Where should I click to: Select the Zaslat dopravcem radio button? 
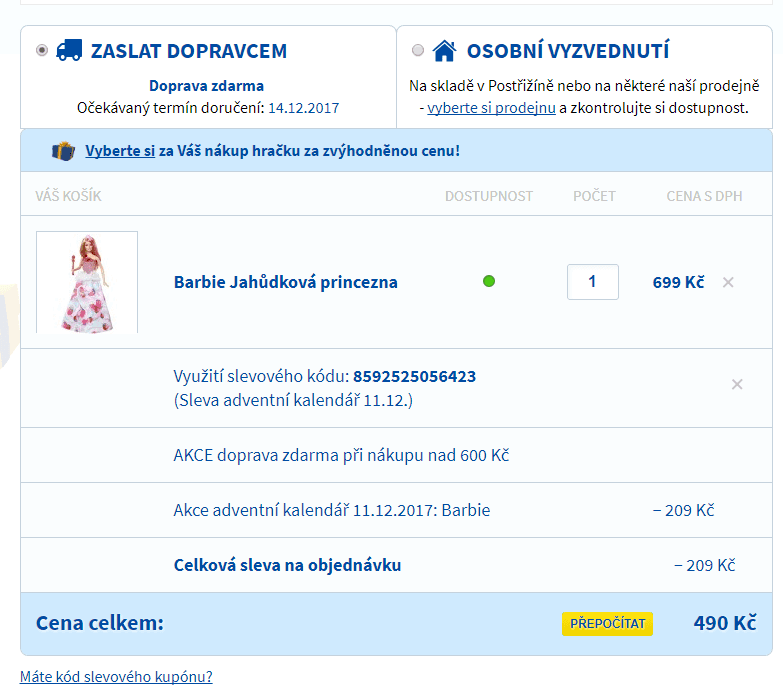pyautogui.click(x=42, y=50)
